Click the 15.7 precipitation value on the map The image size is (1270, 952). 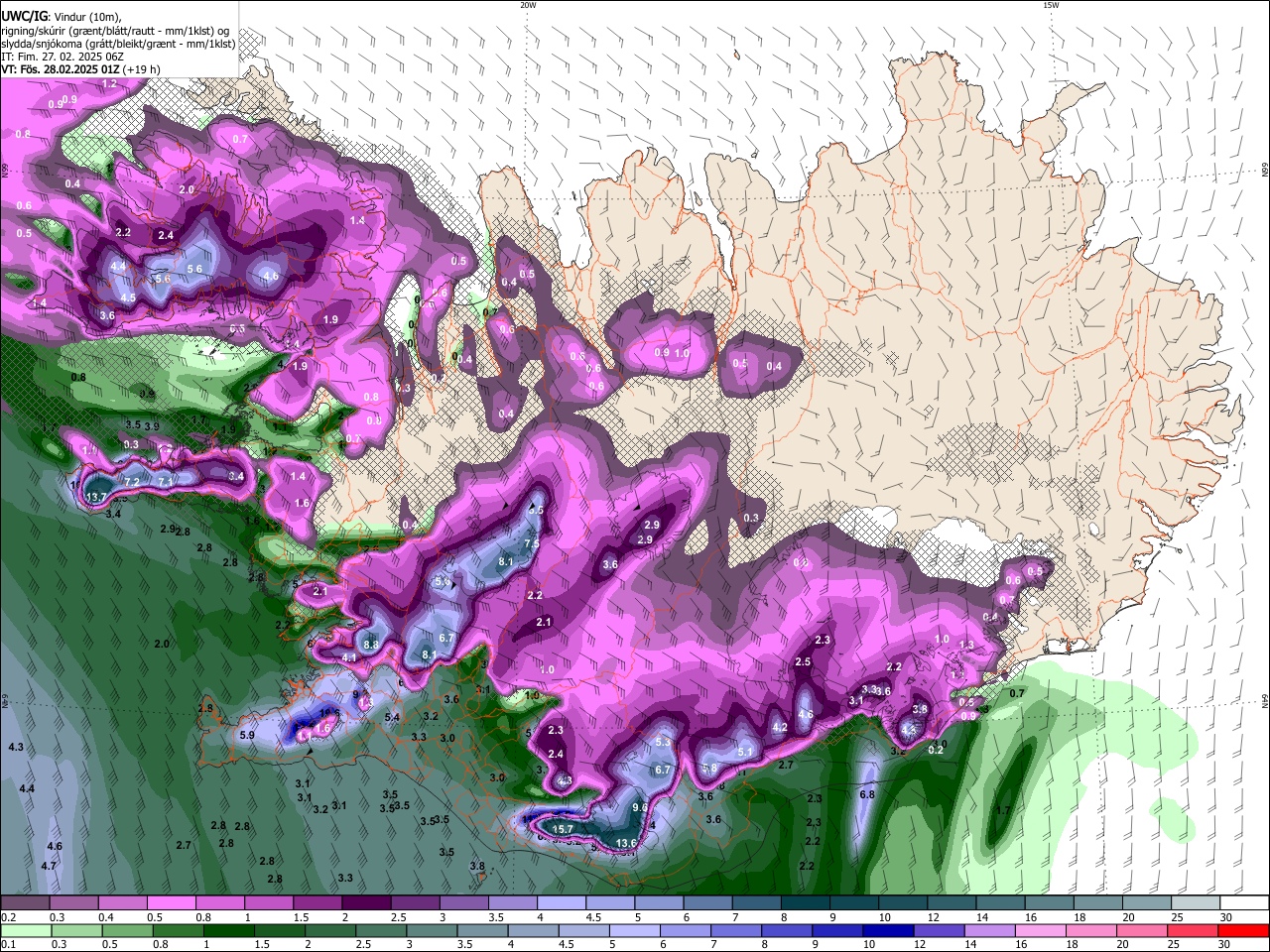pyautogui.click(x=563, y=829)
